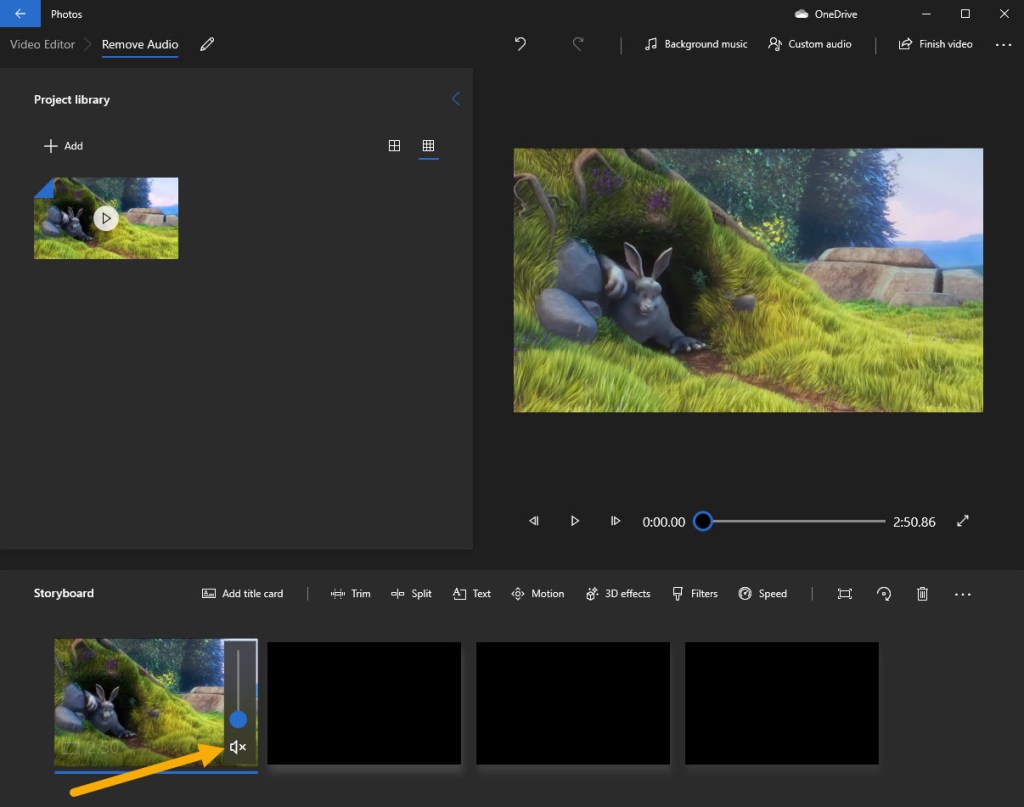Viewport: 1024px width, 807px height.
Task: Play the video preview
Action: 575,521
